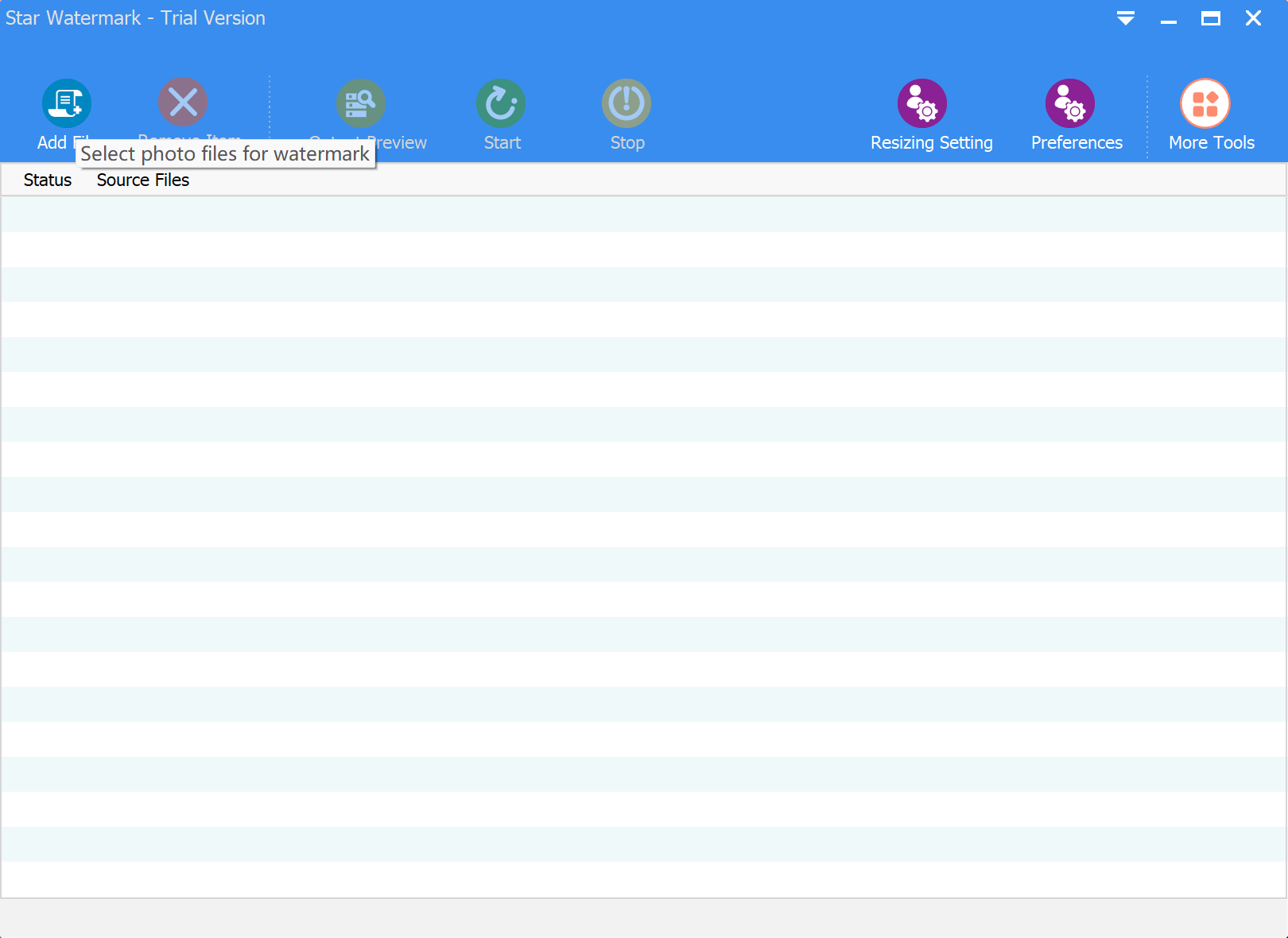Open the title bar dropdown arrow

pos(1126,17)
